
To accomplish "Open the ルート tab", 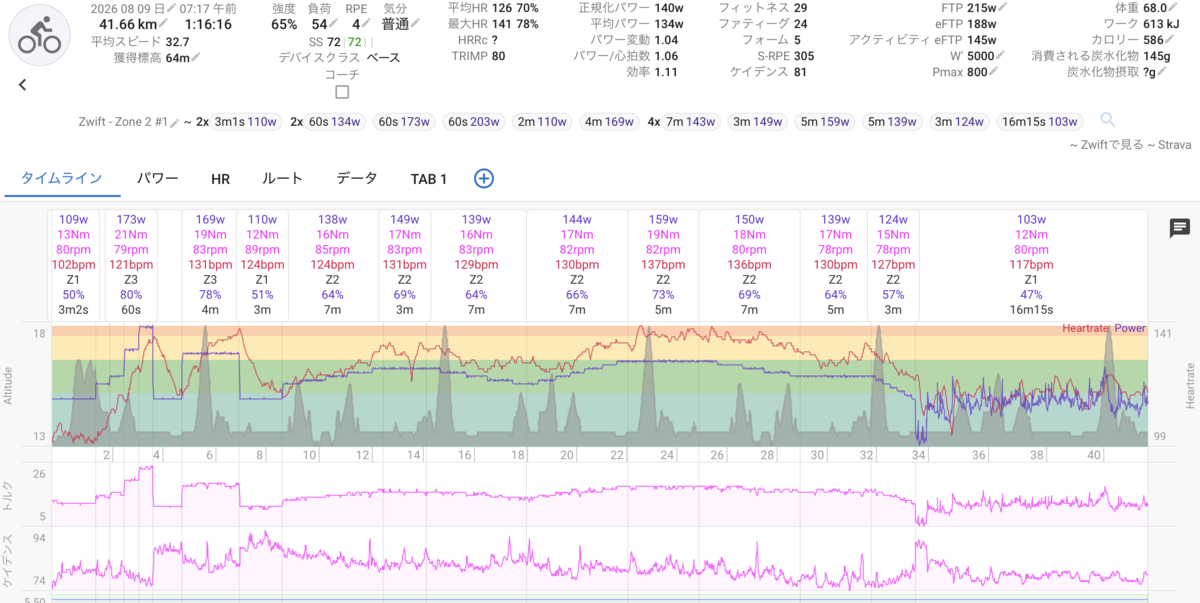I will tap(282, 179).
